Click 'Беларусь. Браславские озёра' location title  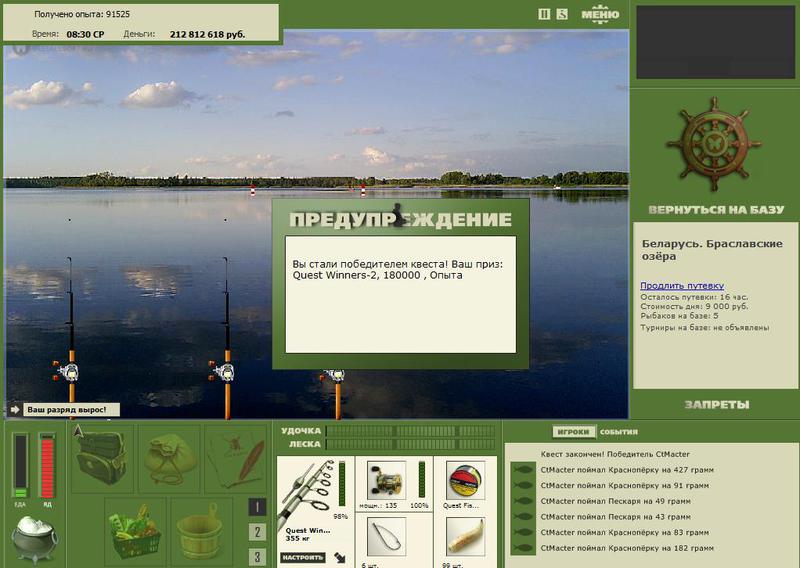(x=712, y=250)
